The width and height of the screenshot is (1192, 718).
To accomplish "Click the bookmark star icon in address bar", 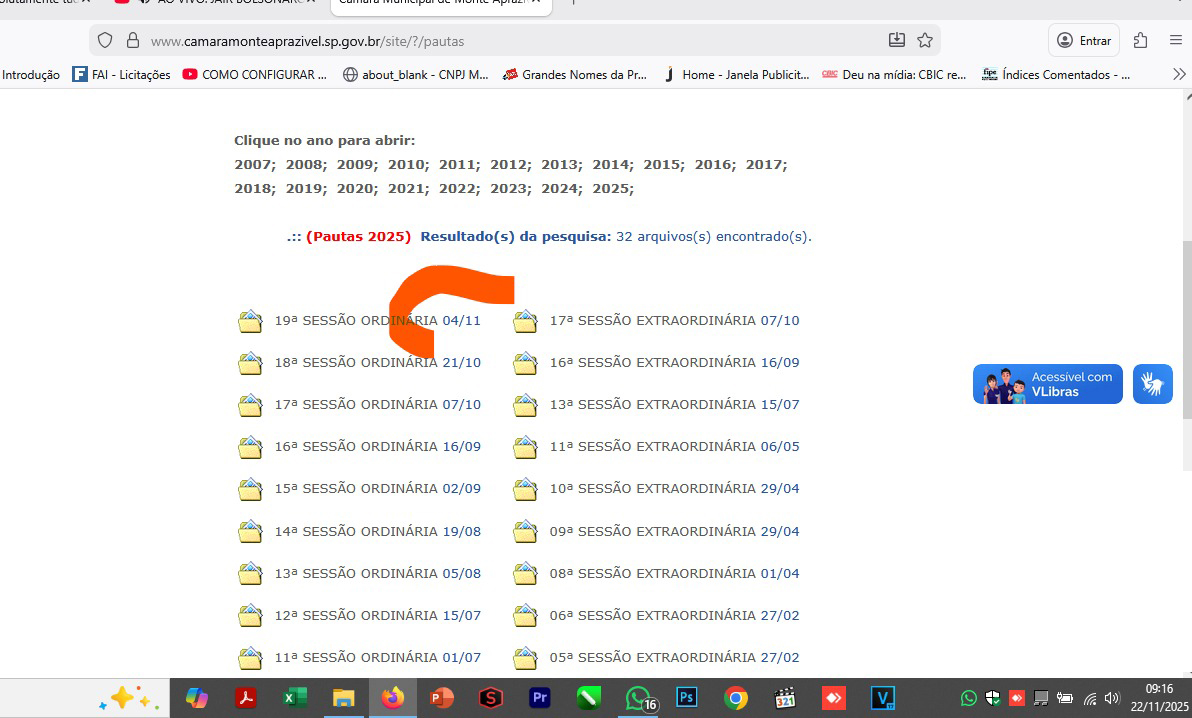I will tap(925, 41).
